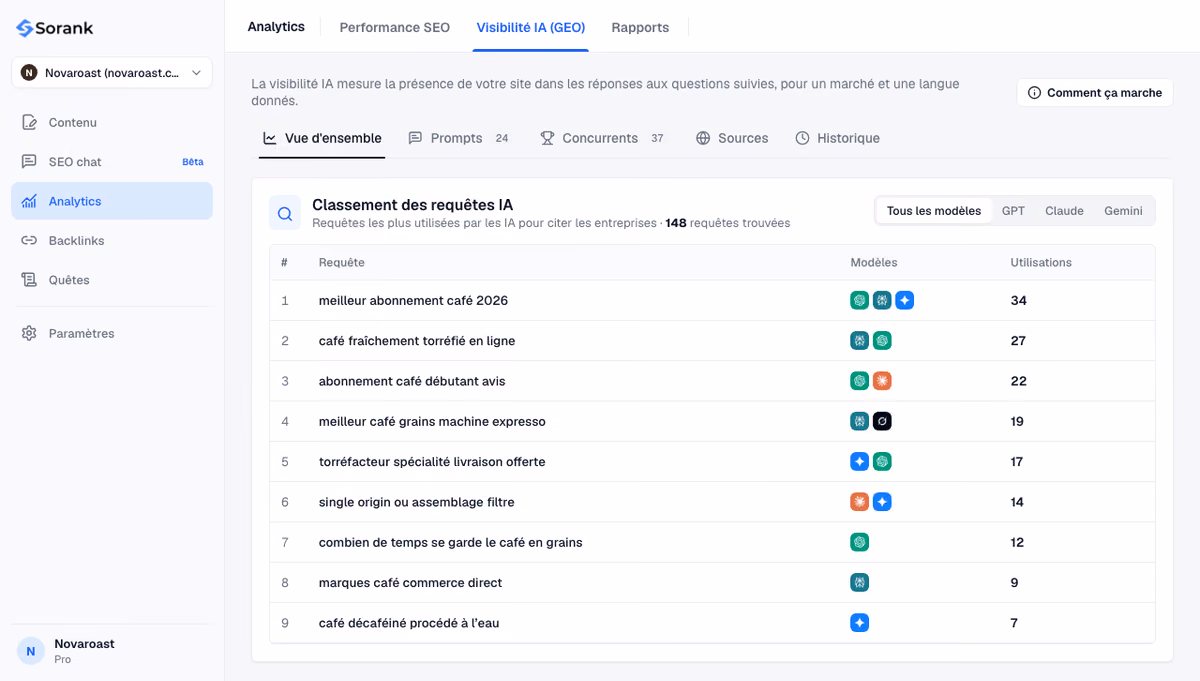Image resolution: width=1200 pixels, height=681 pixels.
Task: Click black Grok icon in "machine expresso" row
Action: pyautogui.click(x=882, y=421)
